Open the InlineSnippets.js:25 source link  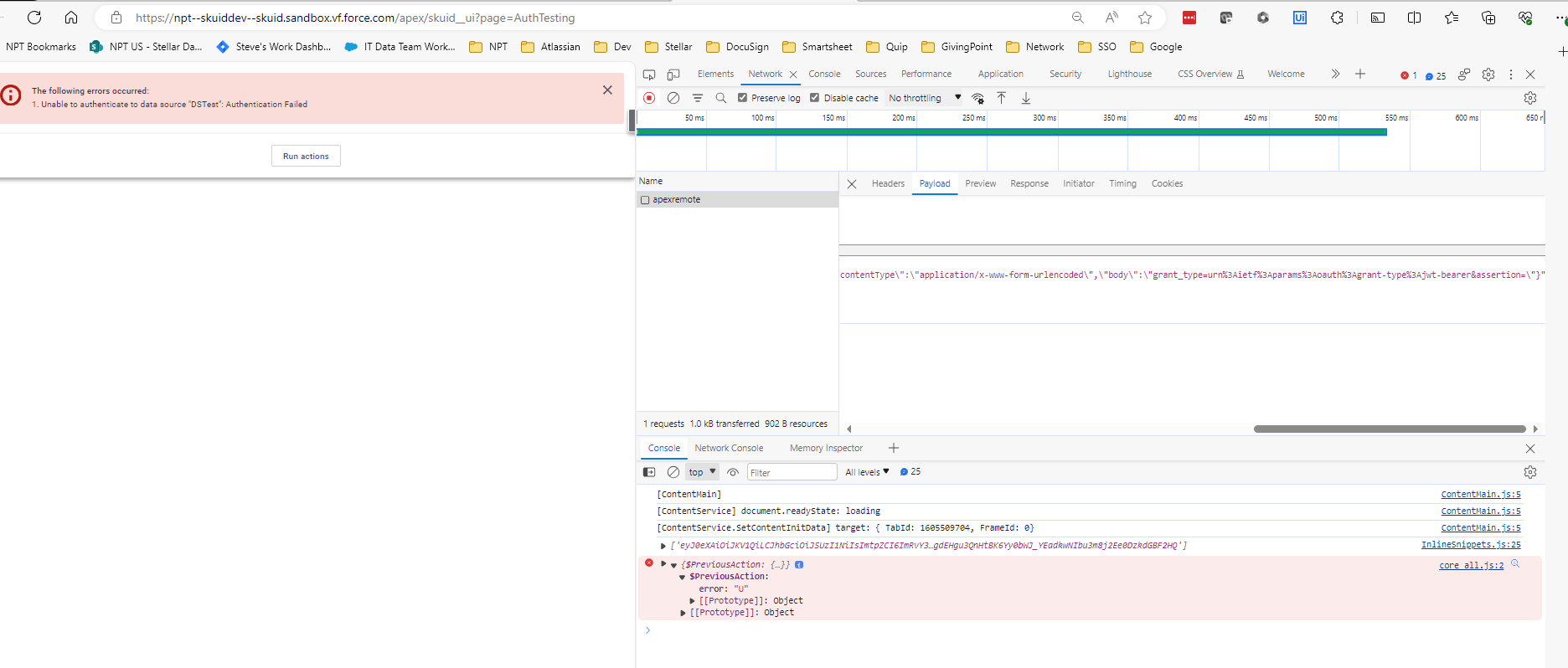pyautogui.click(x=1471, y=545)
